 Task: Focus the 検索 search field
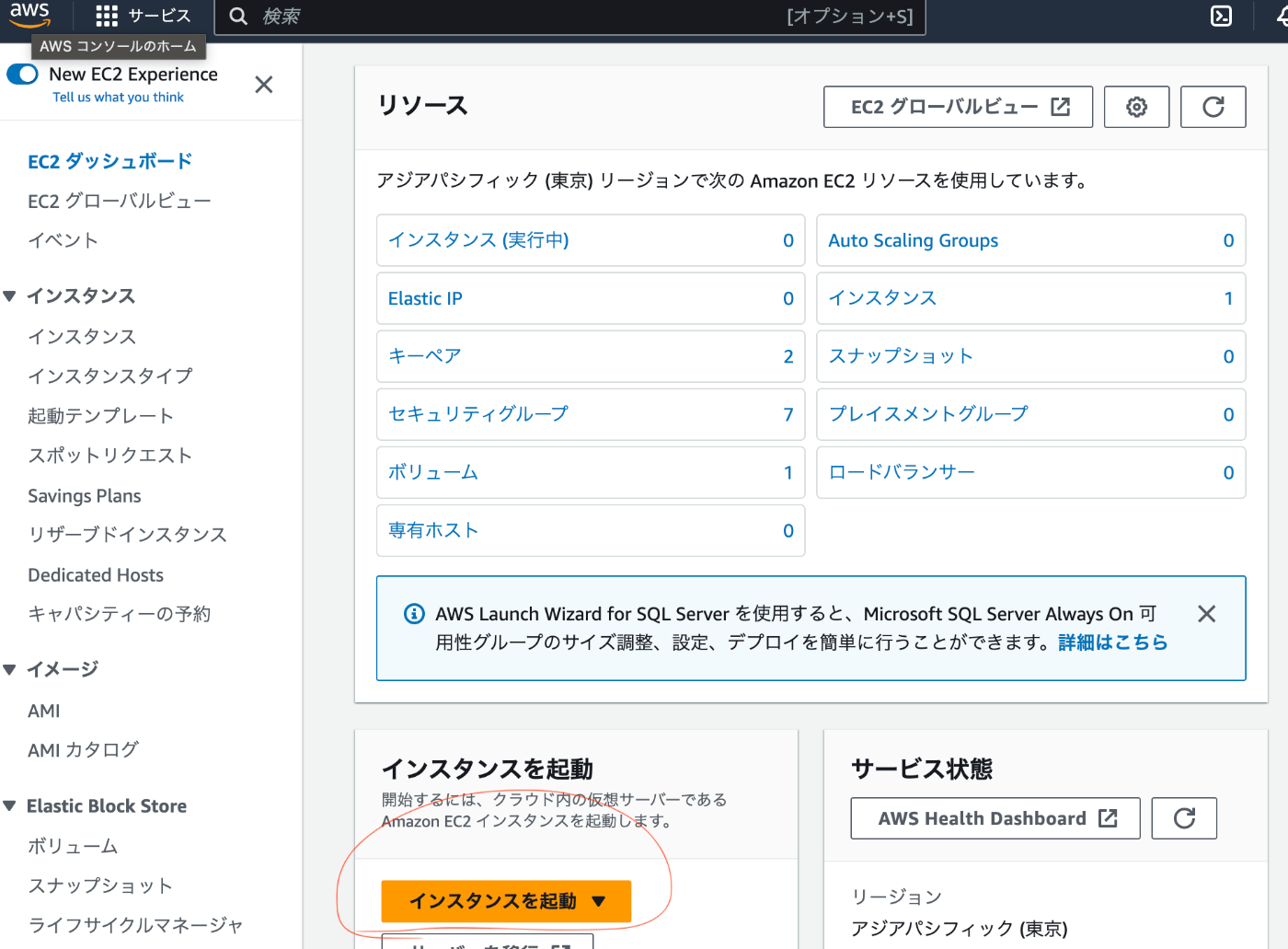[570, 17]
